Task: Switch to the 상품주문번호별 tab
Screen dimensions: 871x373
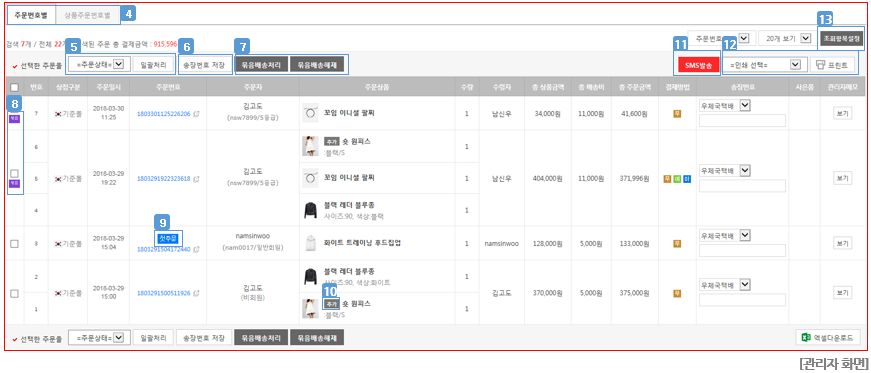Action: click(x=87, y=16)
